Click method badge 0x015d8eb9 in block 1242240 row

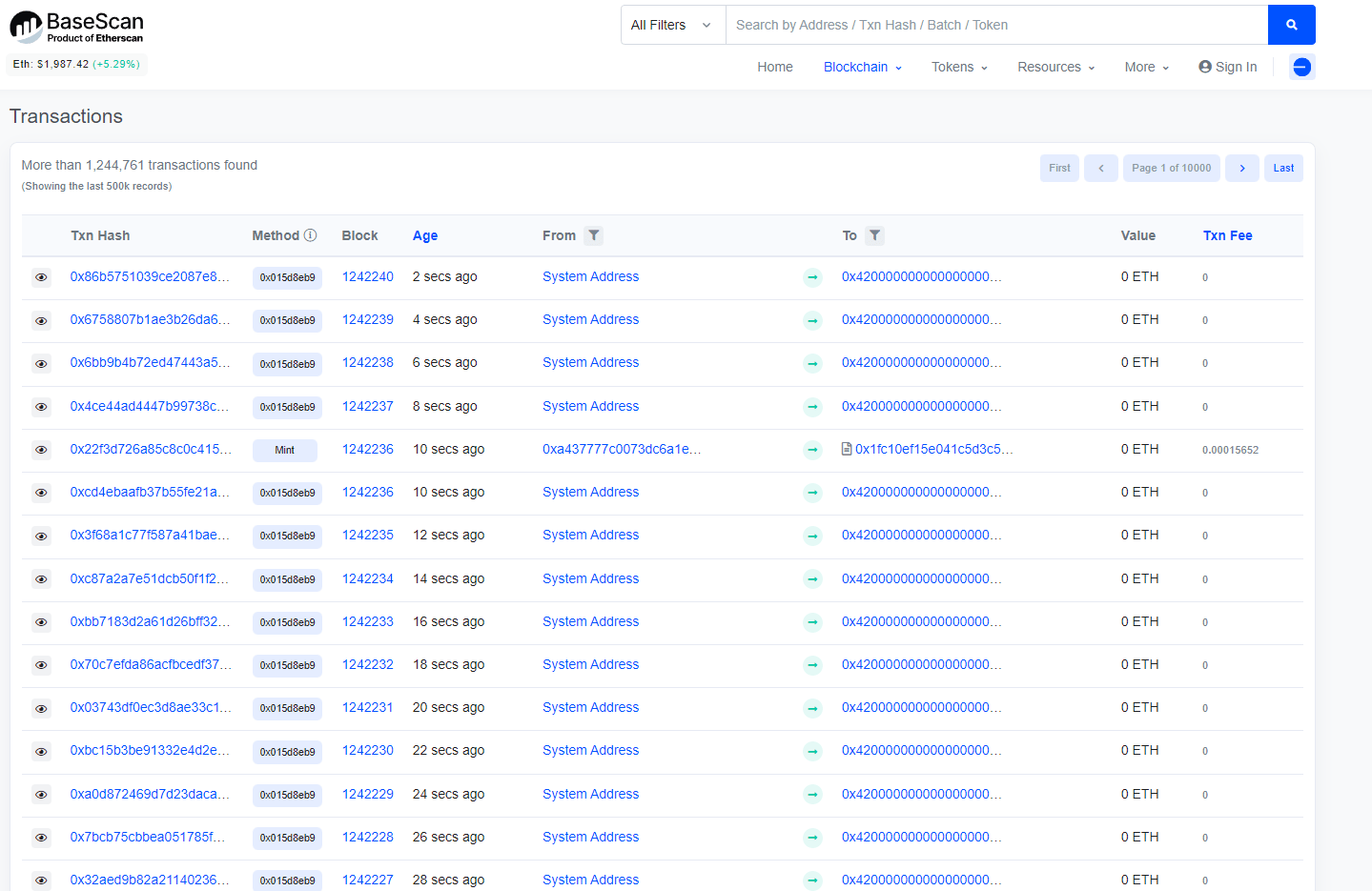pos(287,277)
